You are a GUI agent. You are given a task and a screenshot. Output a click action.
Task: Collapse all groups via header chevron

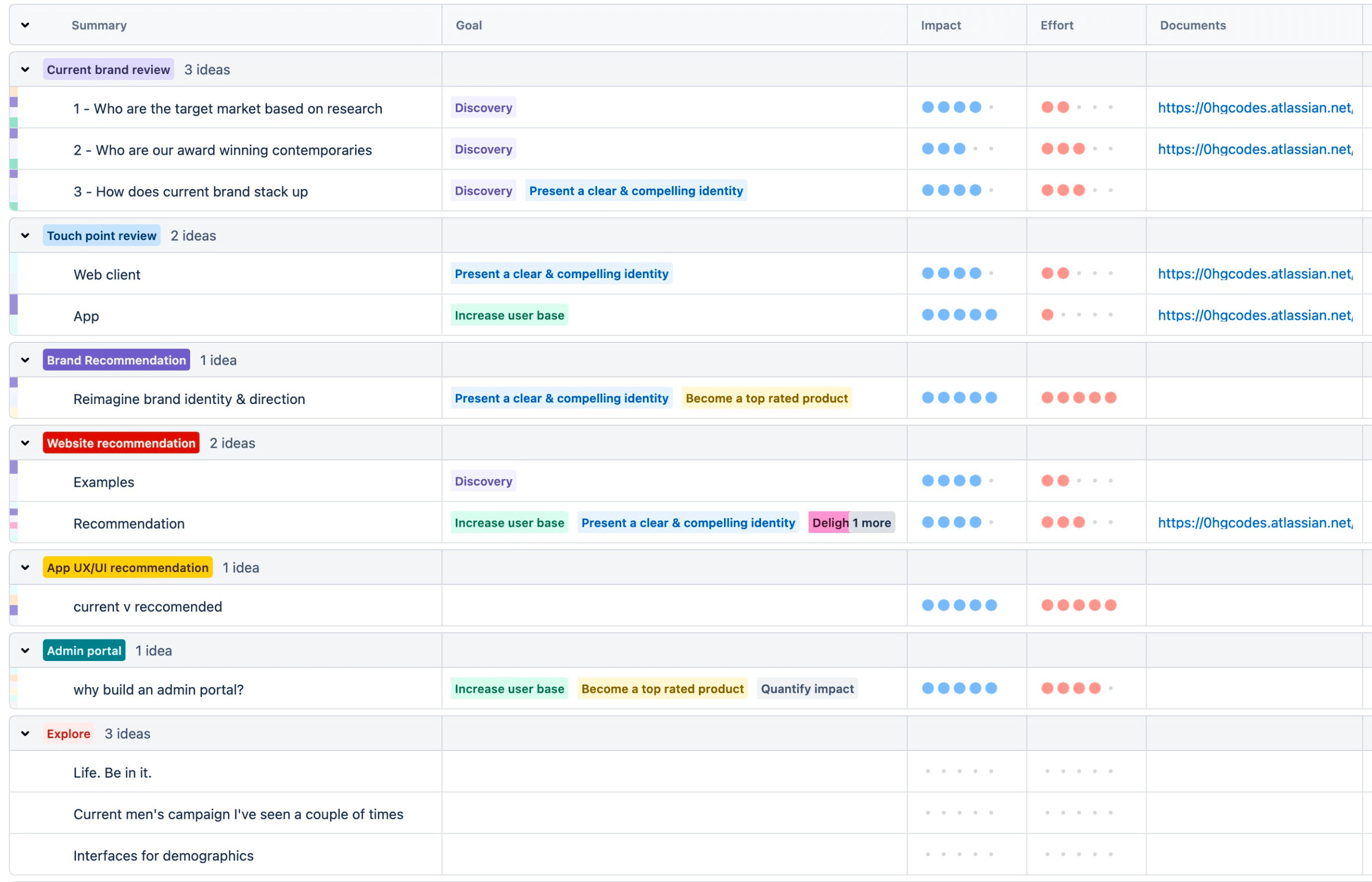[x=25, y=25]
